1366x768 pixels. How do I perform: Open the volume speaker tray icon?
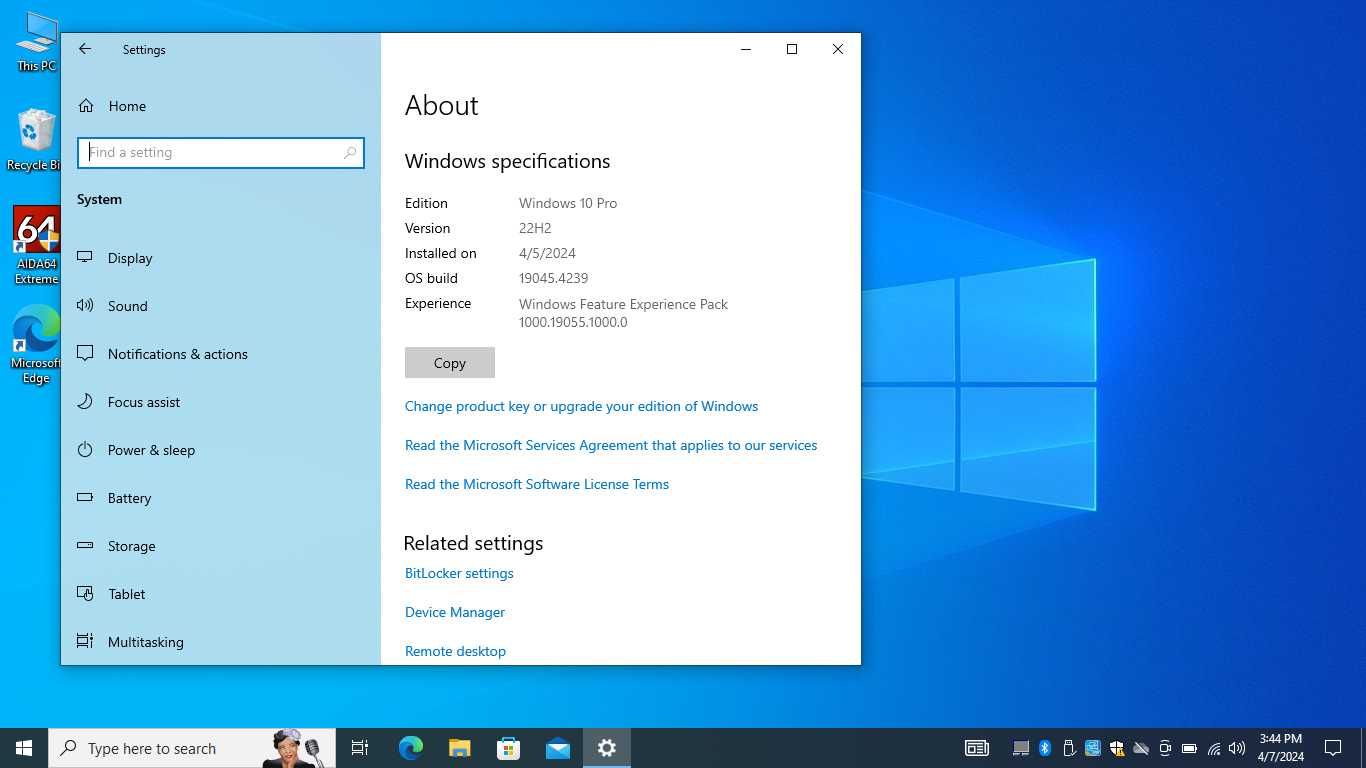click(x=1237, y=748)
